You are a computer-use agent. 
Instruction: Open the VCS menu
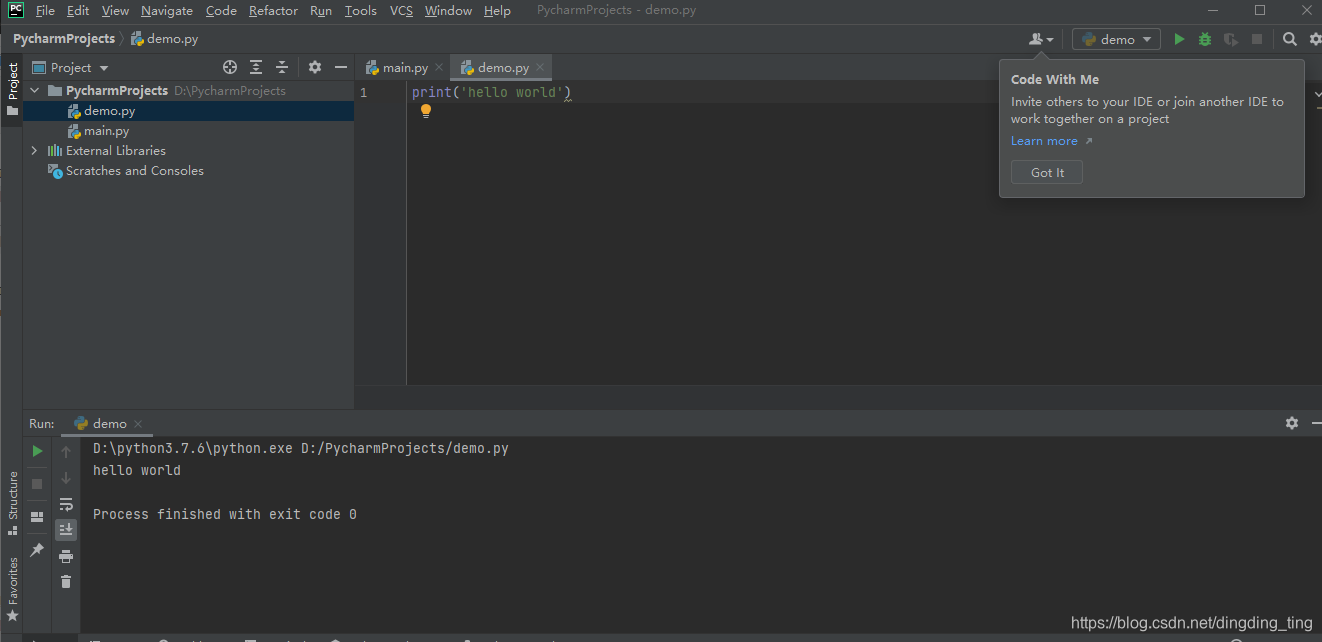tap(401, 10)
